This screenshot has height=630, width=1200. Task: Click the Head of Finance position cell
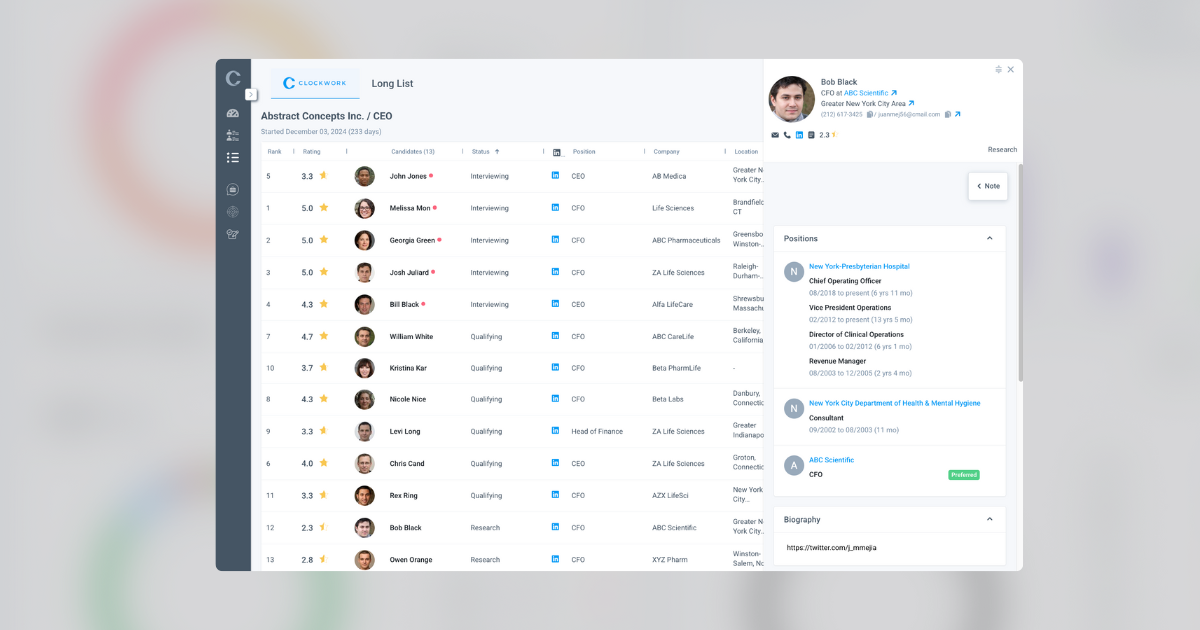point(597,431)
